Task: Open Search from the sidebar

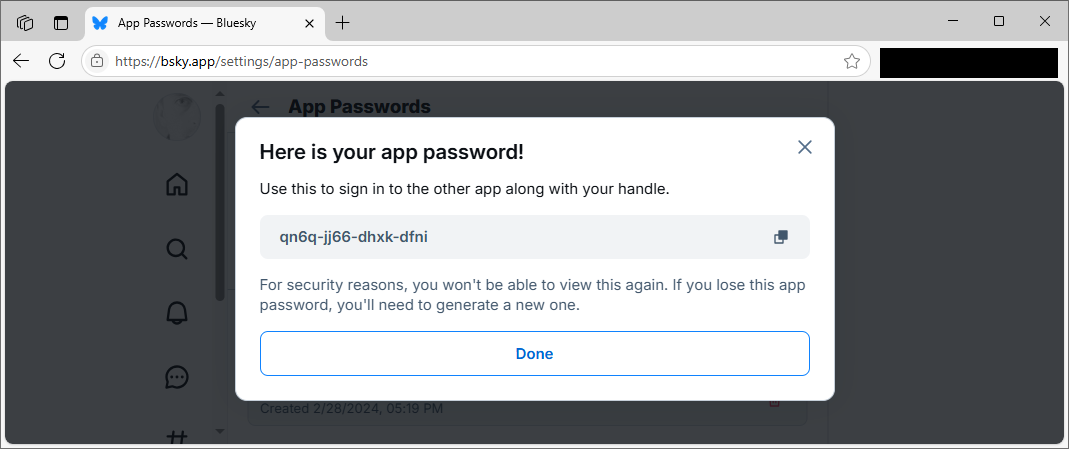Action: coord(177,249)
